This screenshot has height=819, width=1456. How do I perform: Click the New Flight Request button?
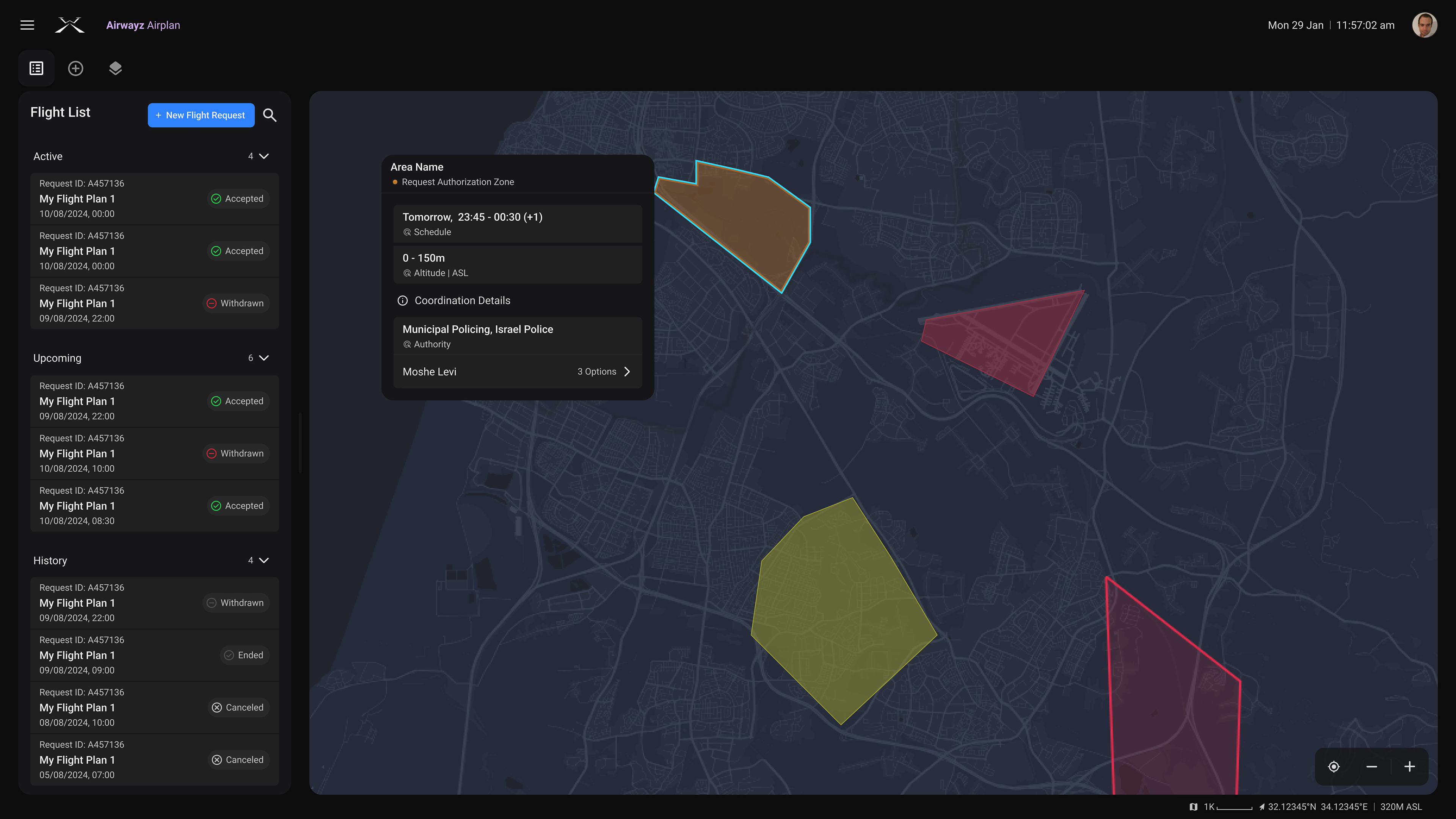[x=201, y=115]
